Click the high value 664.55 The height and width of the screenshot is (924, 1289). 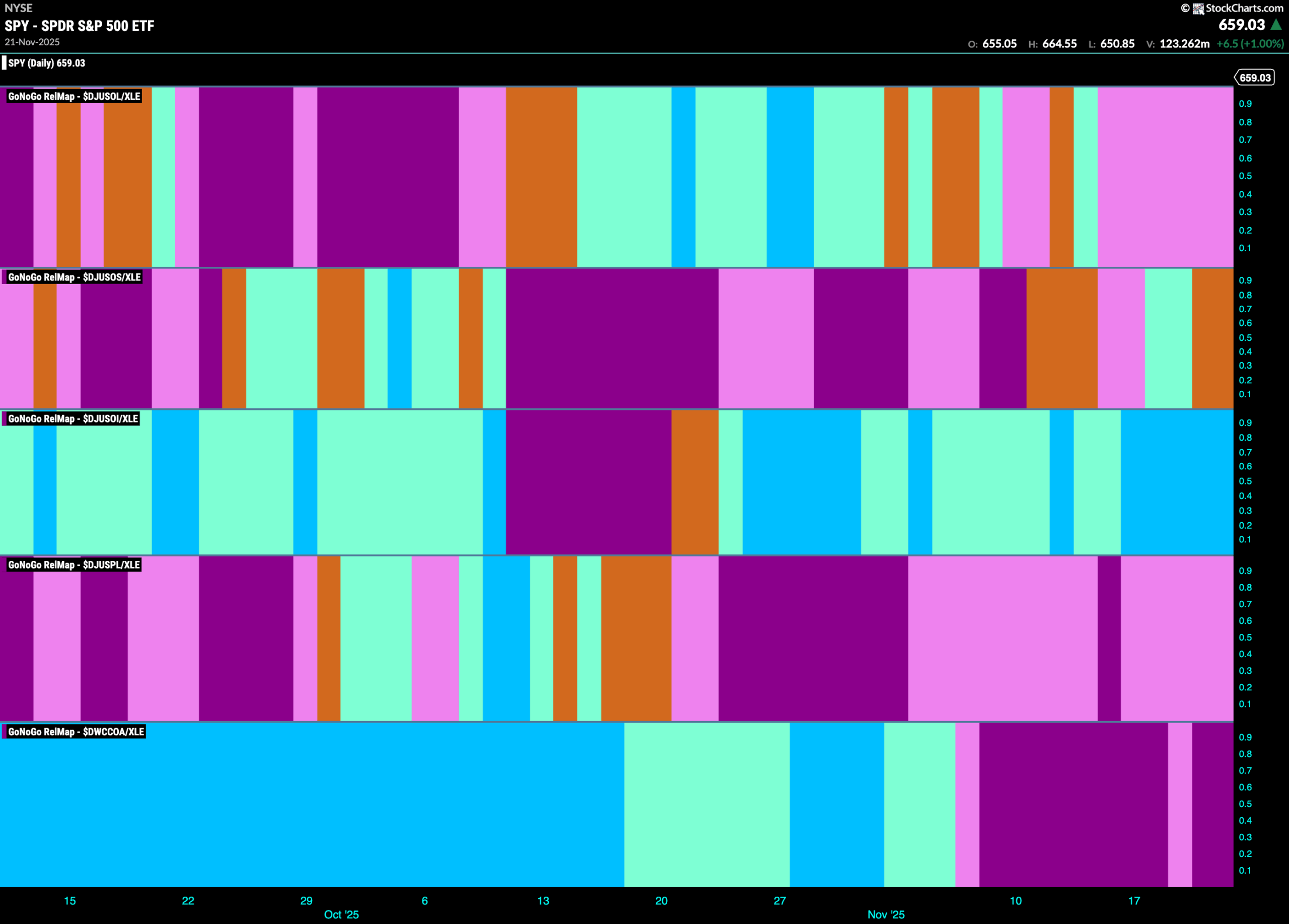point(1059,44)
